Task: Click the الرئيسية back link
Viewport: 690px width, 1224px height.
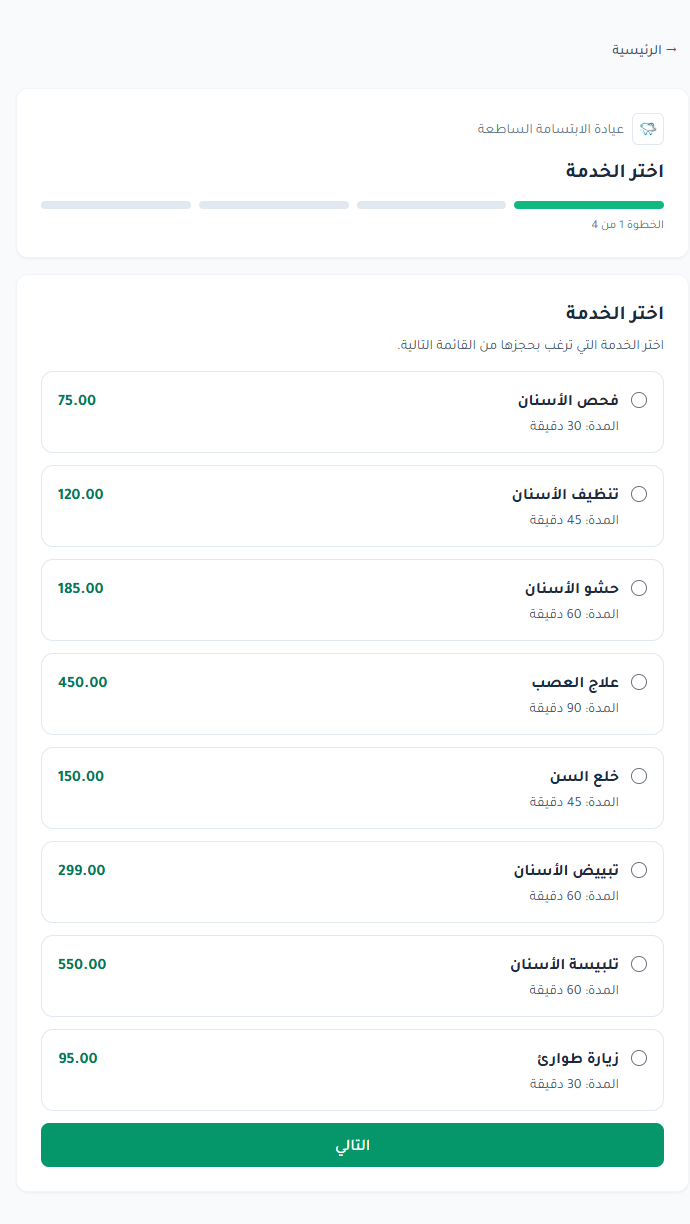Action: point(644,49)
